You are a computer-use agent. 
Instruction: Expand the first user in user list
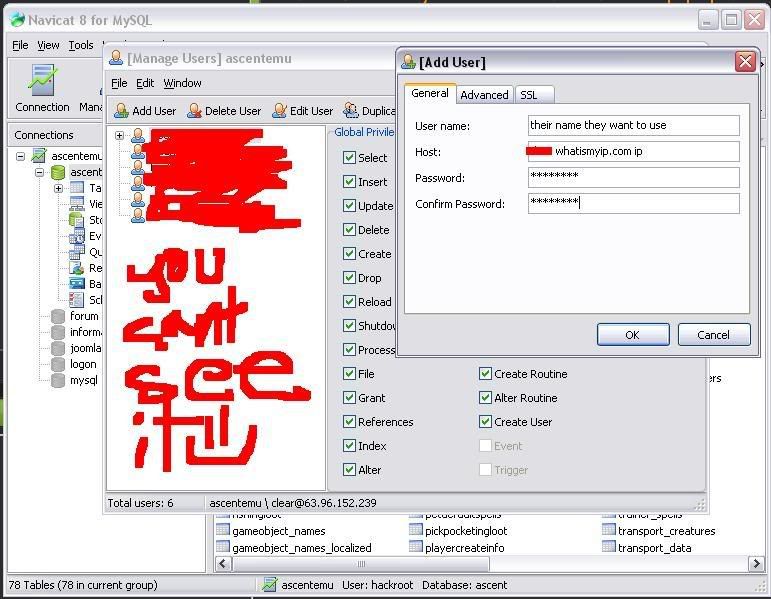pos(119,135)
